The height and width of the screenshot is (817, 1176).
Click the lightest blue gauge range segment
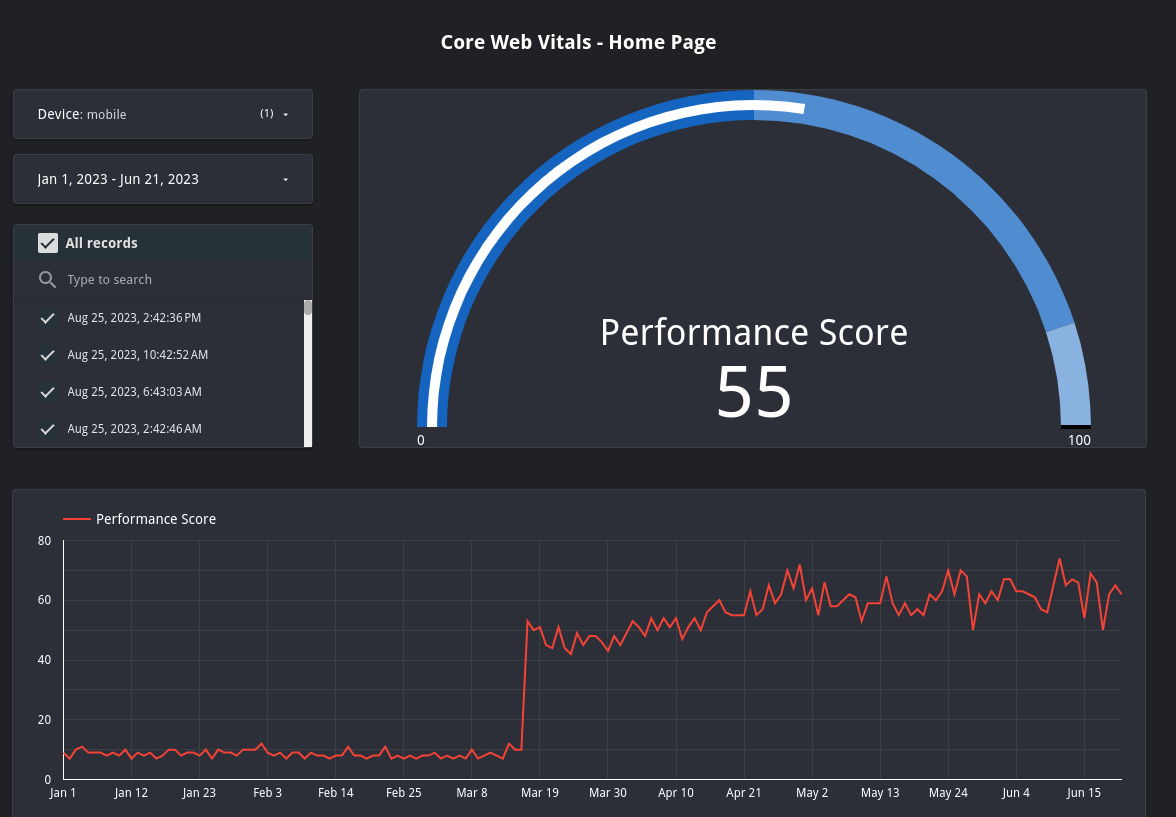tap(1072, 377)
